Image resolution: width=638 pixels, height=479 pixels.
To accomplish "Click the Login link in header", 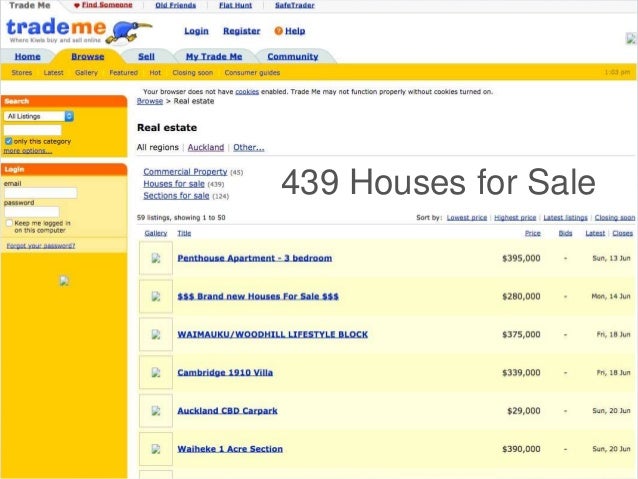I will 196,31.
